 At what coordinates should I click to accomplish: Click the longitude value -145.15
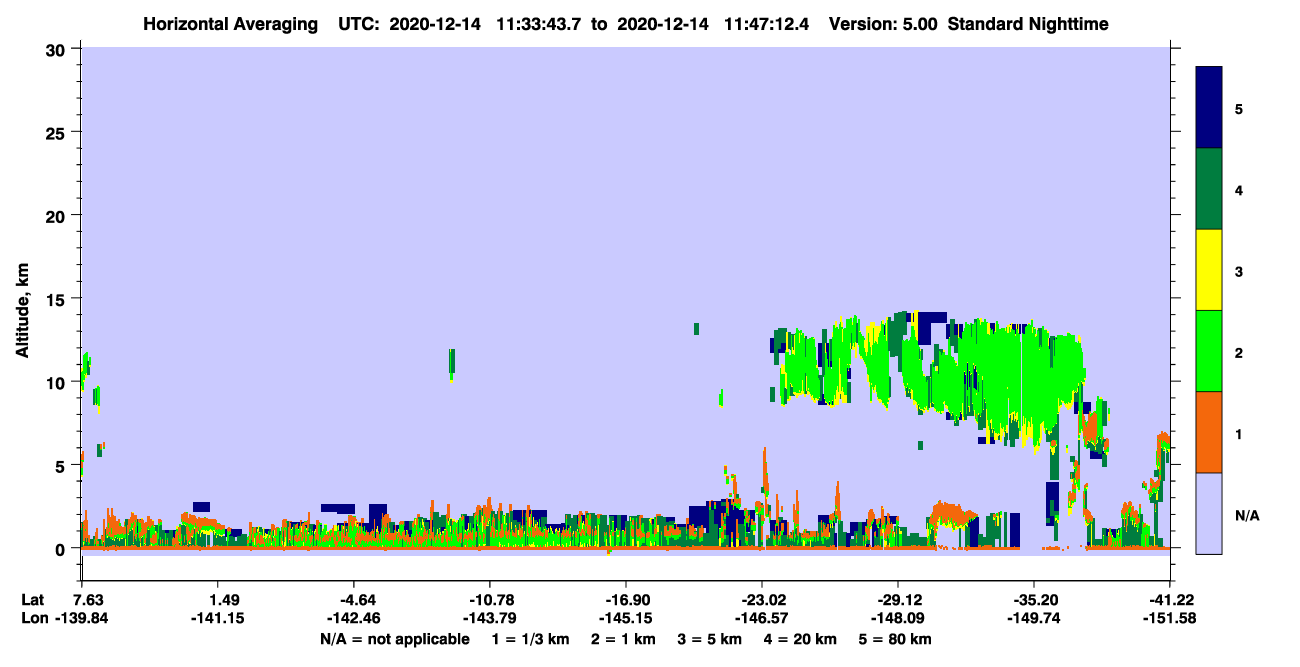(x=626, y=618)
